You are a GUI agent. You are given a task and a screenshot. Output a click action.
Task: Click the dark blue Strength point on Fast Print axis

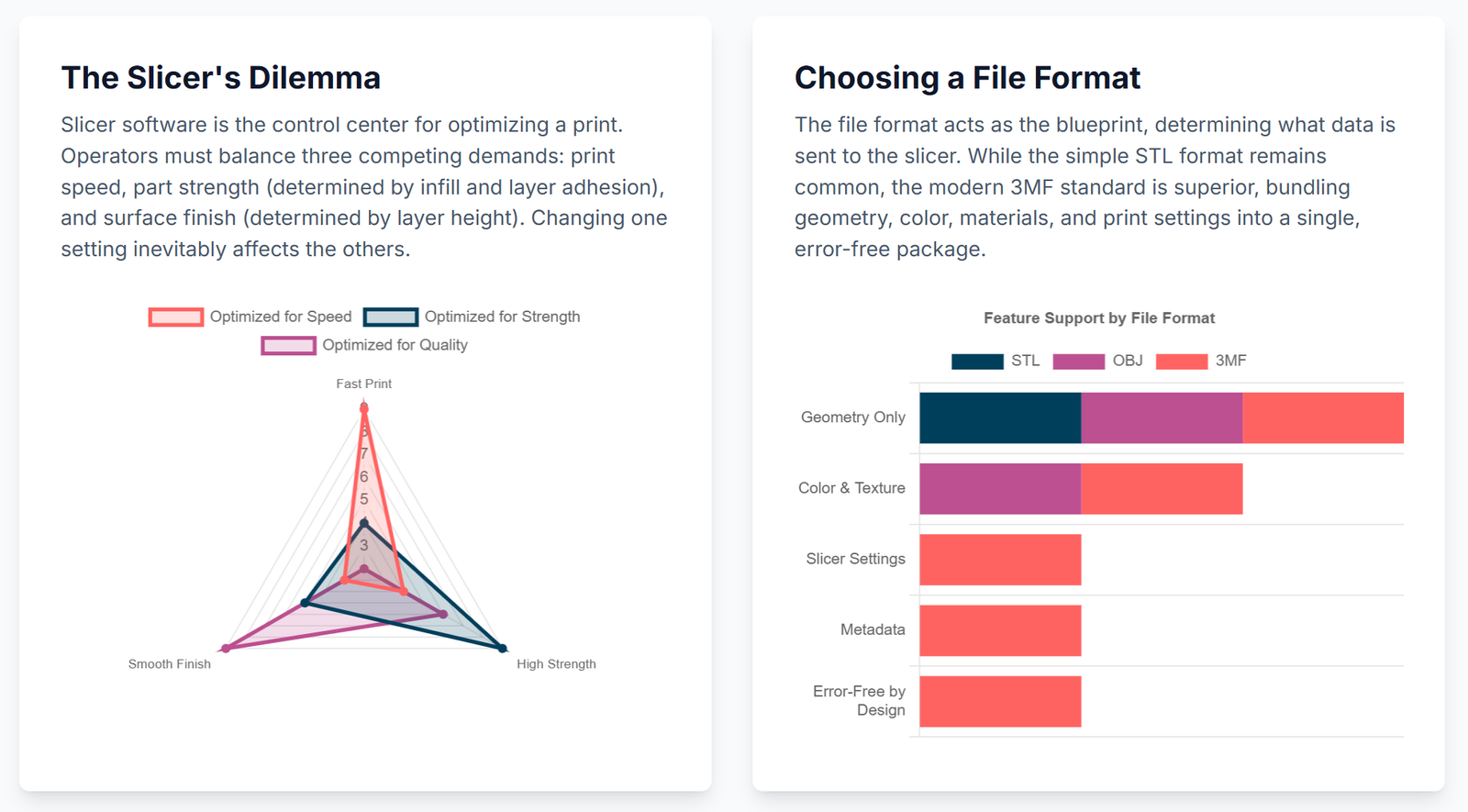click(364, 523)
